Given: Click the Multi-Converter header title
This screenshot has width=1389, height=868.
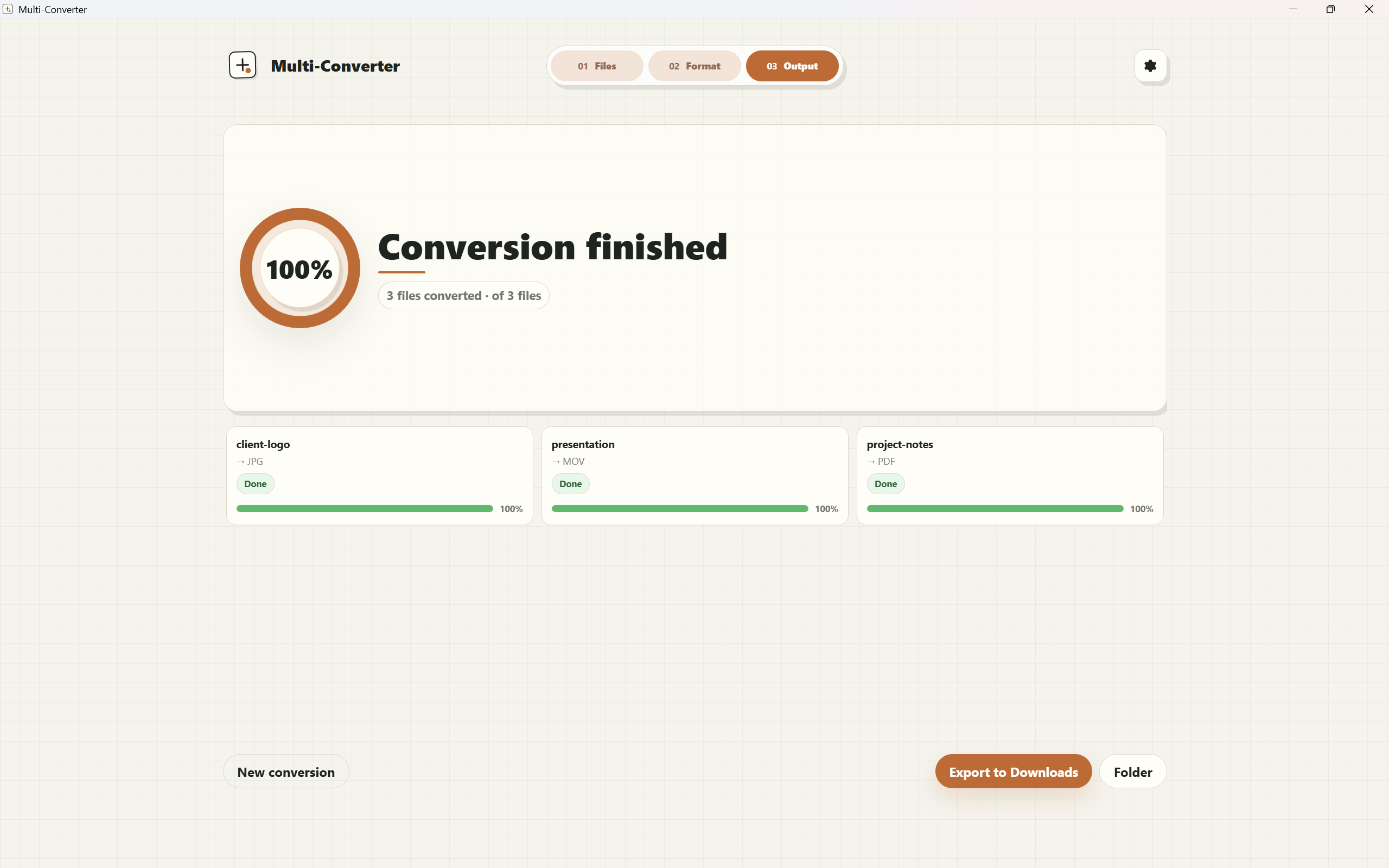Looking at the screenshot, I should pos(335,66).
